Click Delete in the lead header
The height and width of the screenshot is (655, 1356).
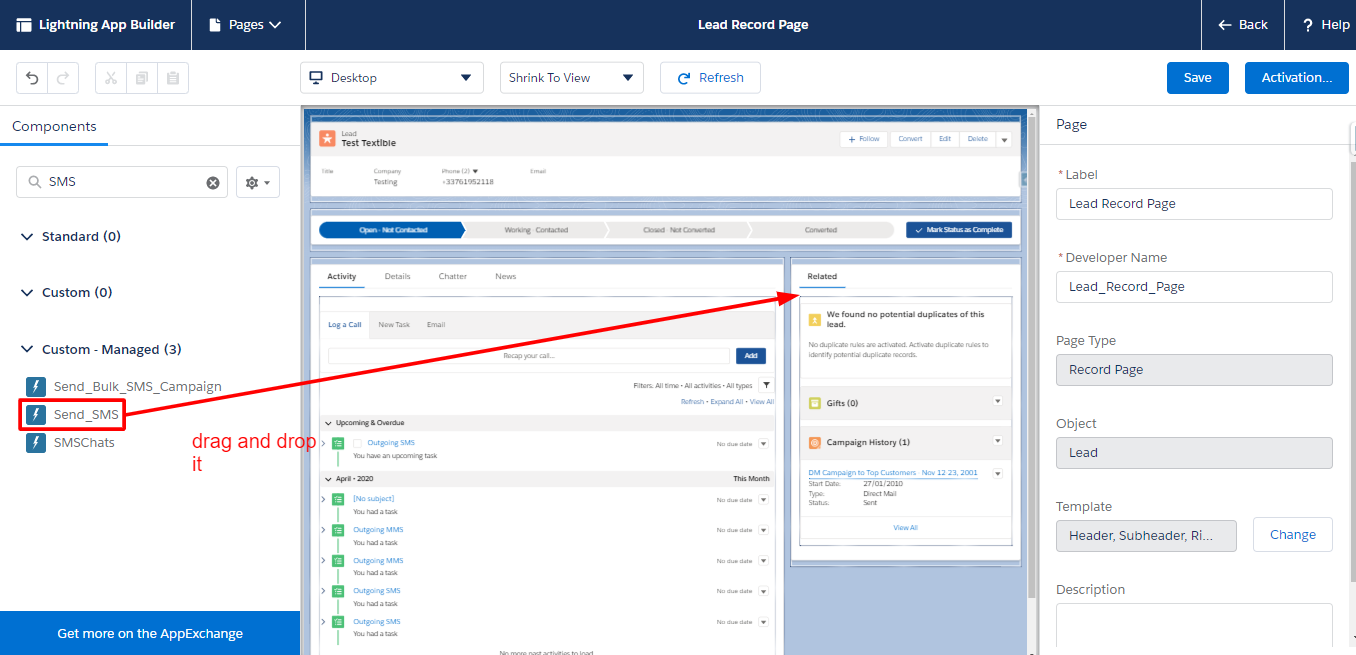pos(977,139)
